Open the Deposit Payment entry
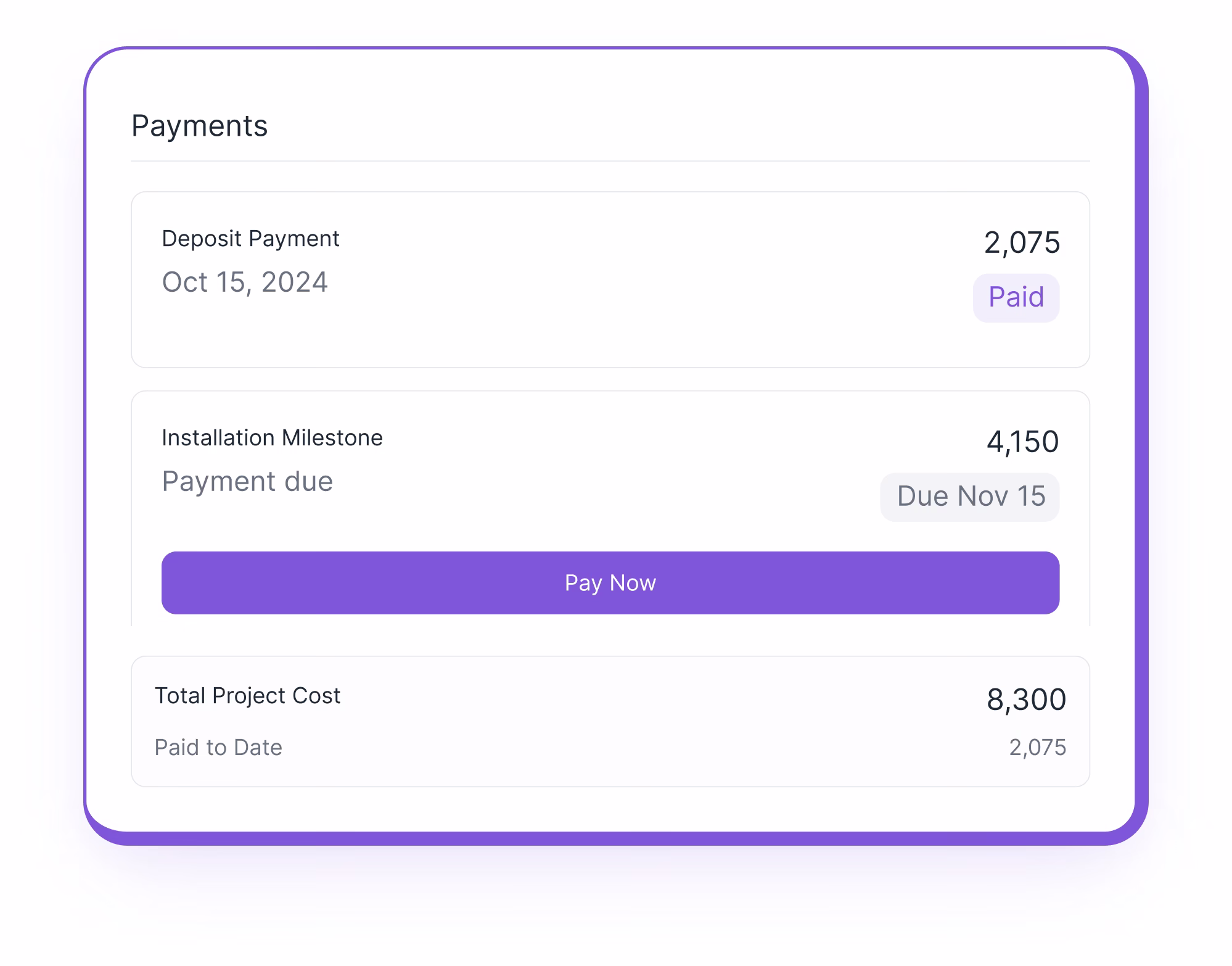The height and width of the screenshot is (966, 1232). coord(610,279)
